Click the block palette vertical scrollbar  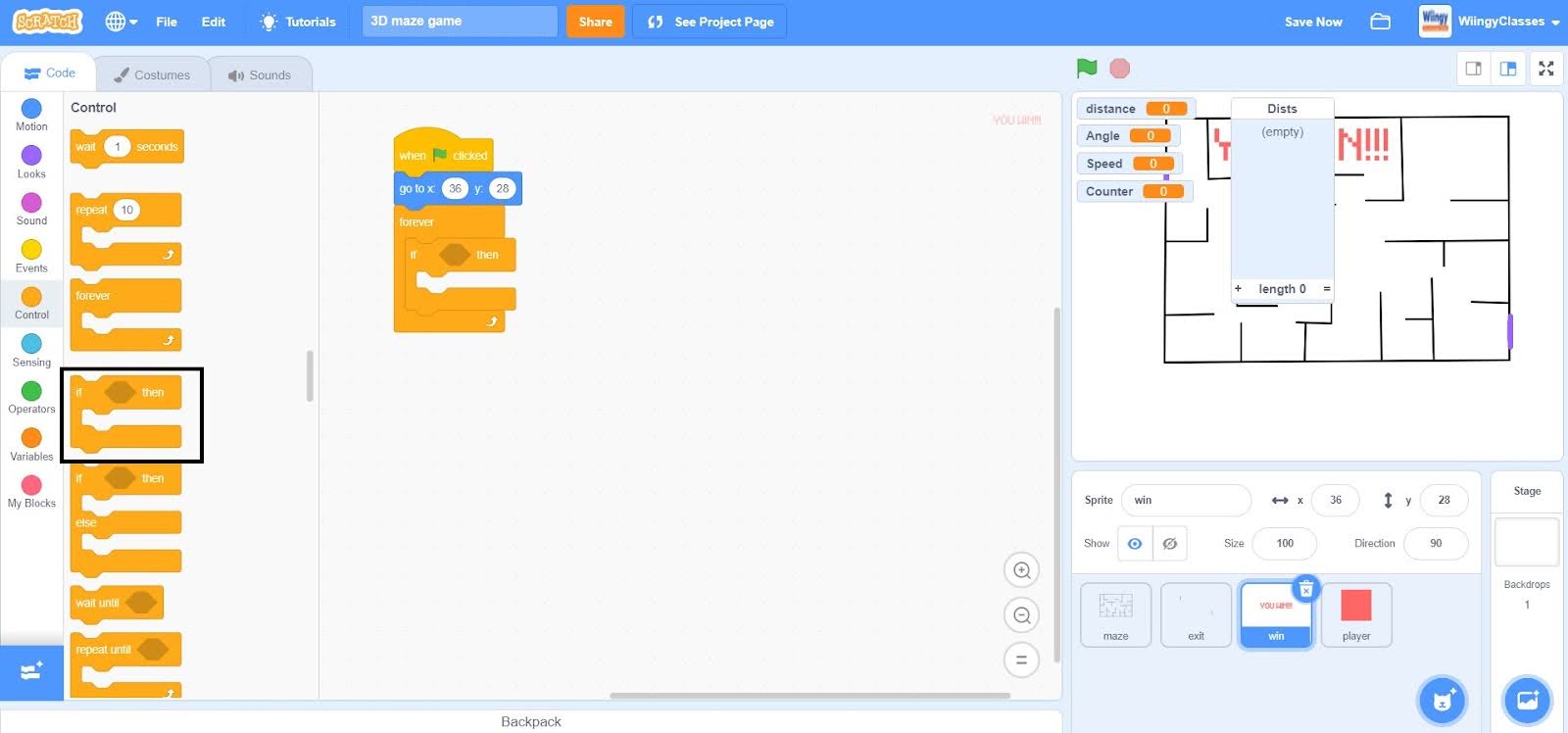[310, 376]
